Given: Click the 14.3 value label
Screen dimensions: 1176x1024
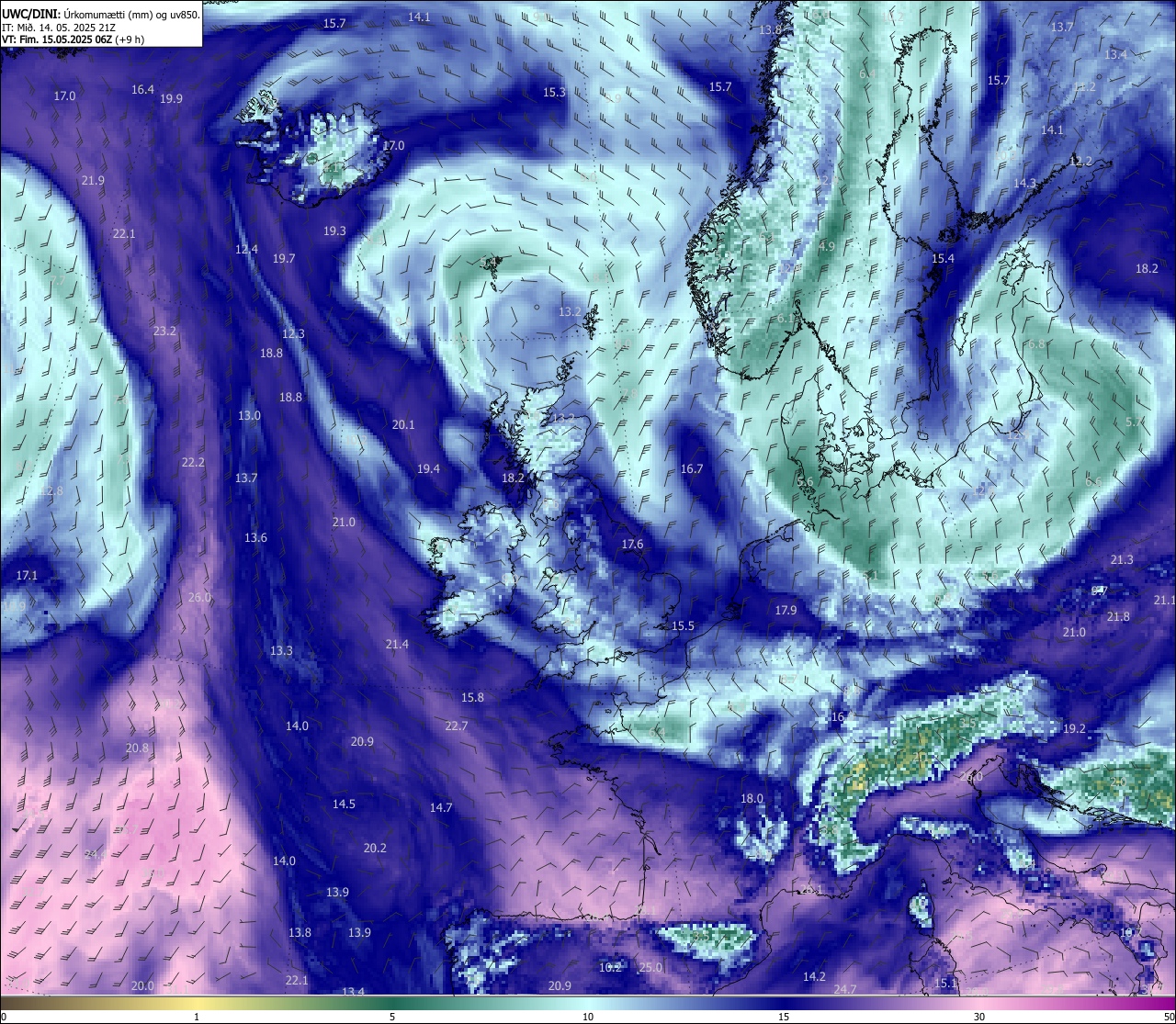Looking at the screenshot, I should pyautogui.click(x=1024, y=183).
